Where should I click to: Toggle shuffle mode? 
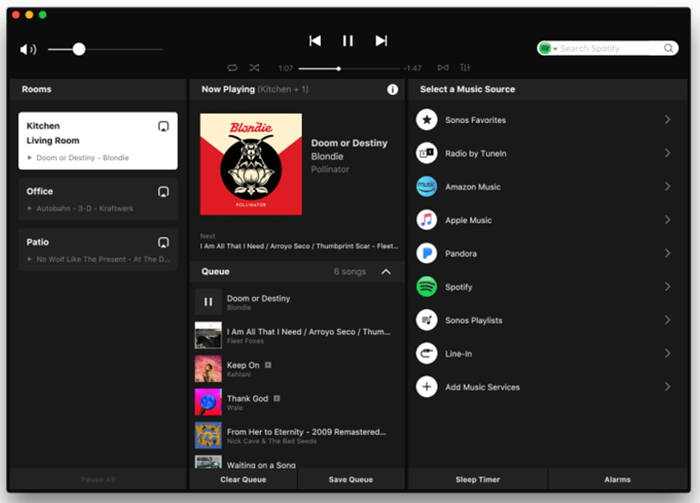coord(254,68)
